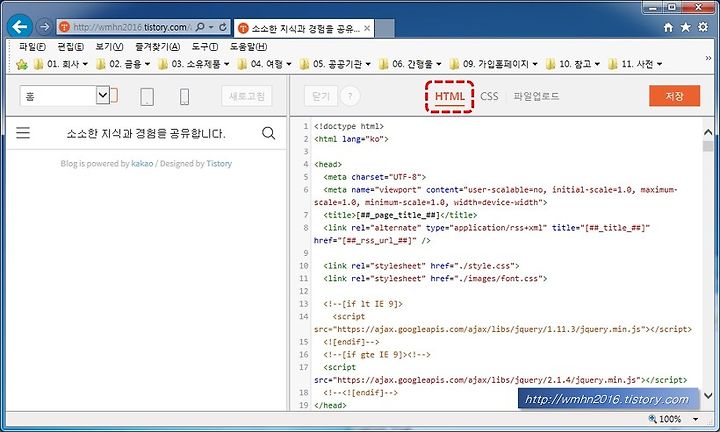Click the title tag on line 7
This screenshot has width=720, height=432.
[x=400, y=215]
